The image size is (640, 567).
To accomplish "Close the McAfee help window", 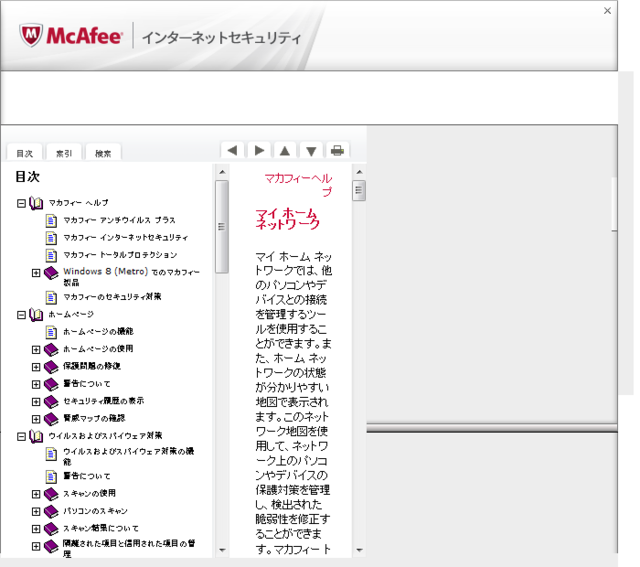I will point(607,11).
